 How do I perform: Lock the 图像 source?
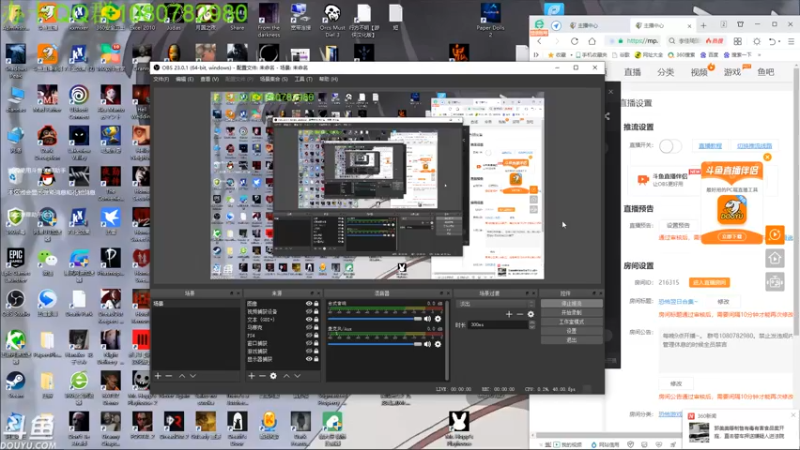(x=316, y=304)
